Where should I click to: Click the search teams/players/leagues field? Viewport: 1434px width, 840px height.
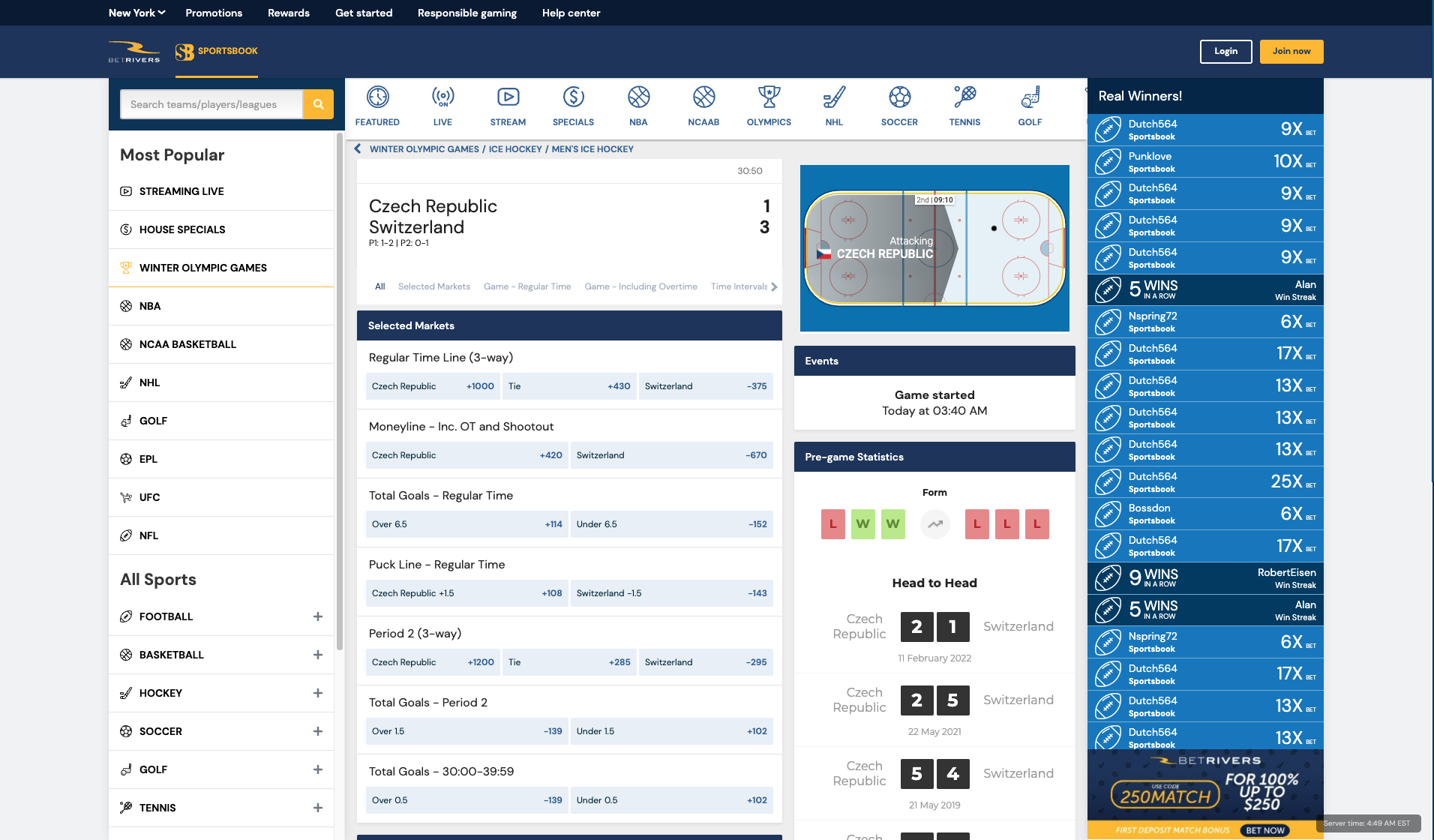click(211, 104)
